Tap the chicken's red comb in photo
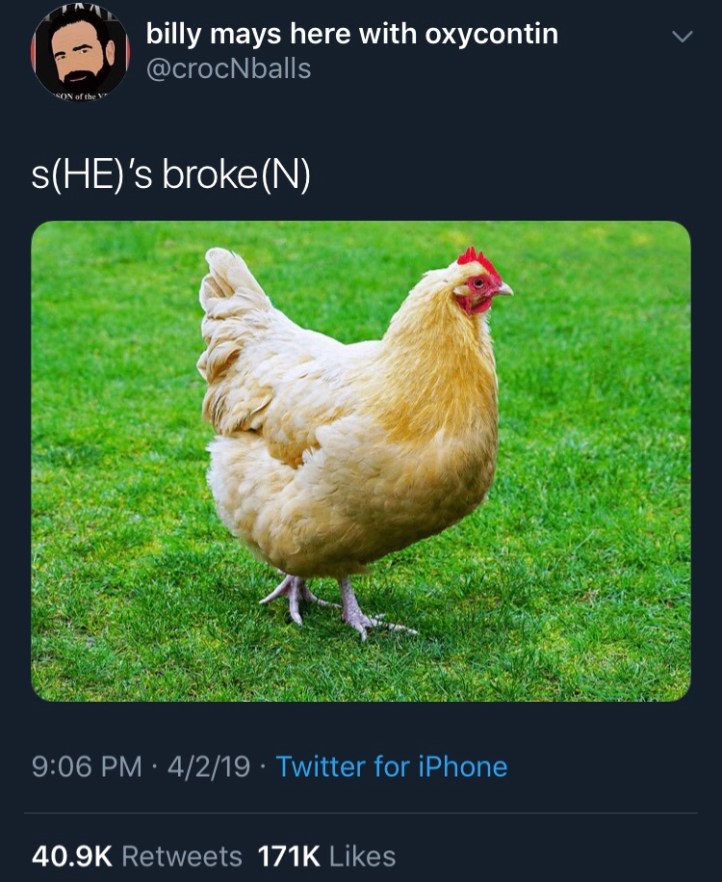722x882 pixels. 478,260
